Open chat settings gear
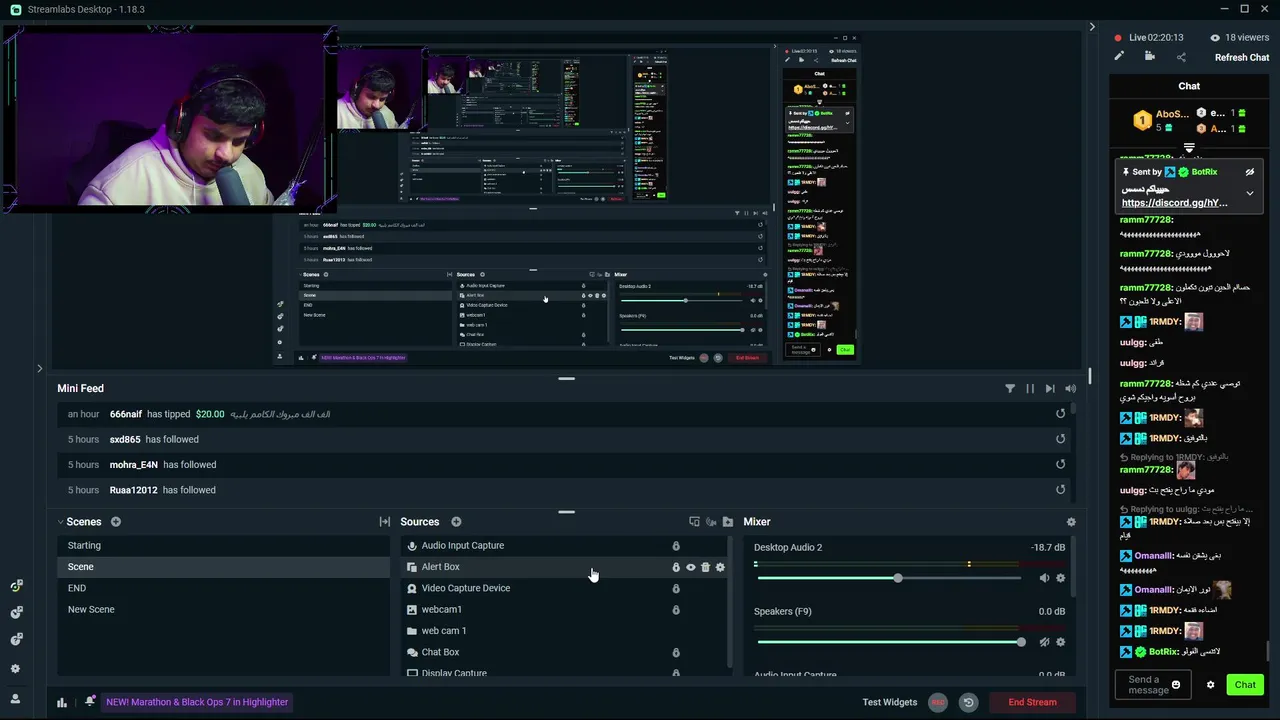This screenshot has width=1280, height=720. coord(1210,685)
